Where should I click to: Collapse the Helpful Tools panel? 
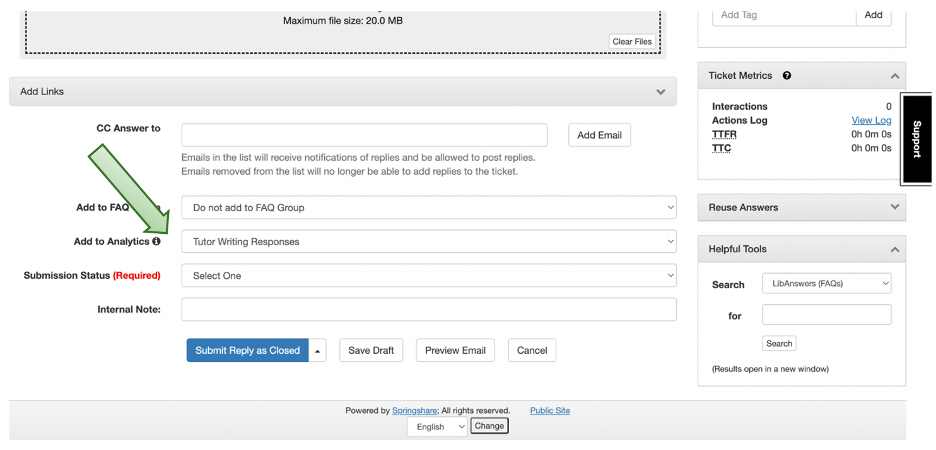894,249
